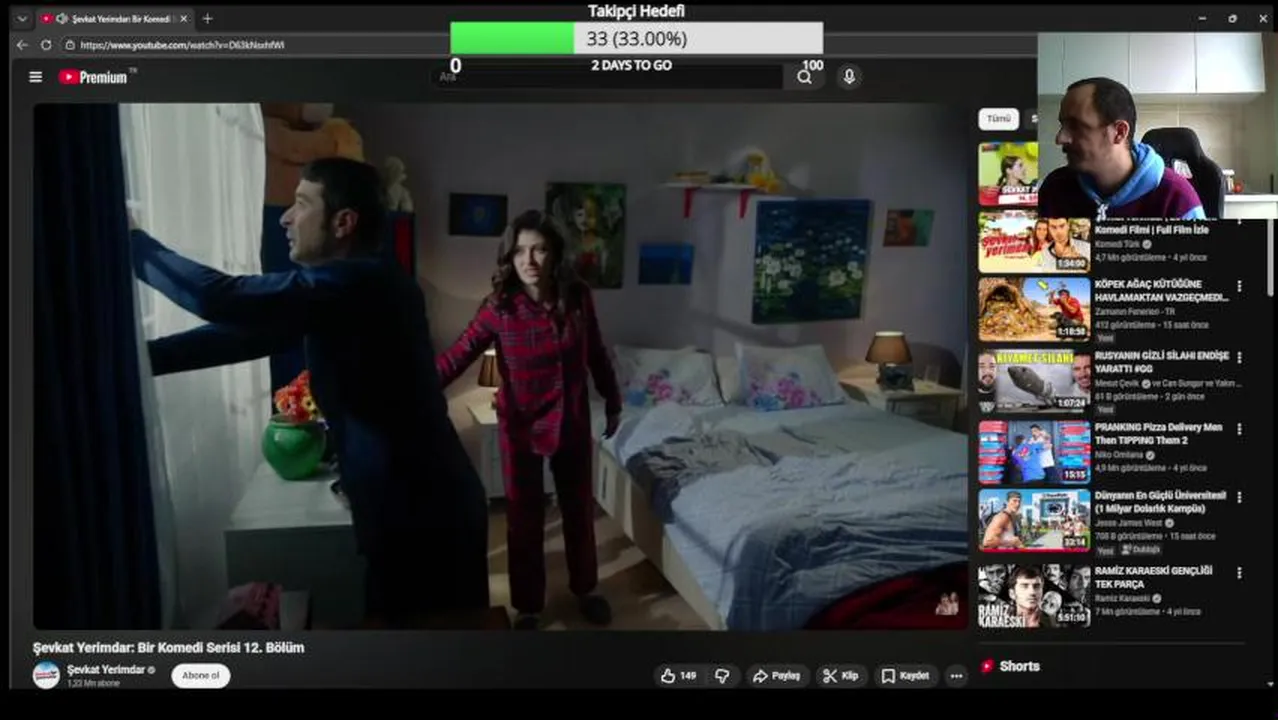
Task: Click the muted-audio speaker icon on tab
Action: 62,18
